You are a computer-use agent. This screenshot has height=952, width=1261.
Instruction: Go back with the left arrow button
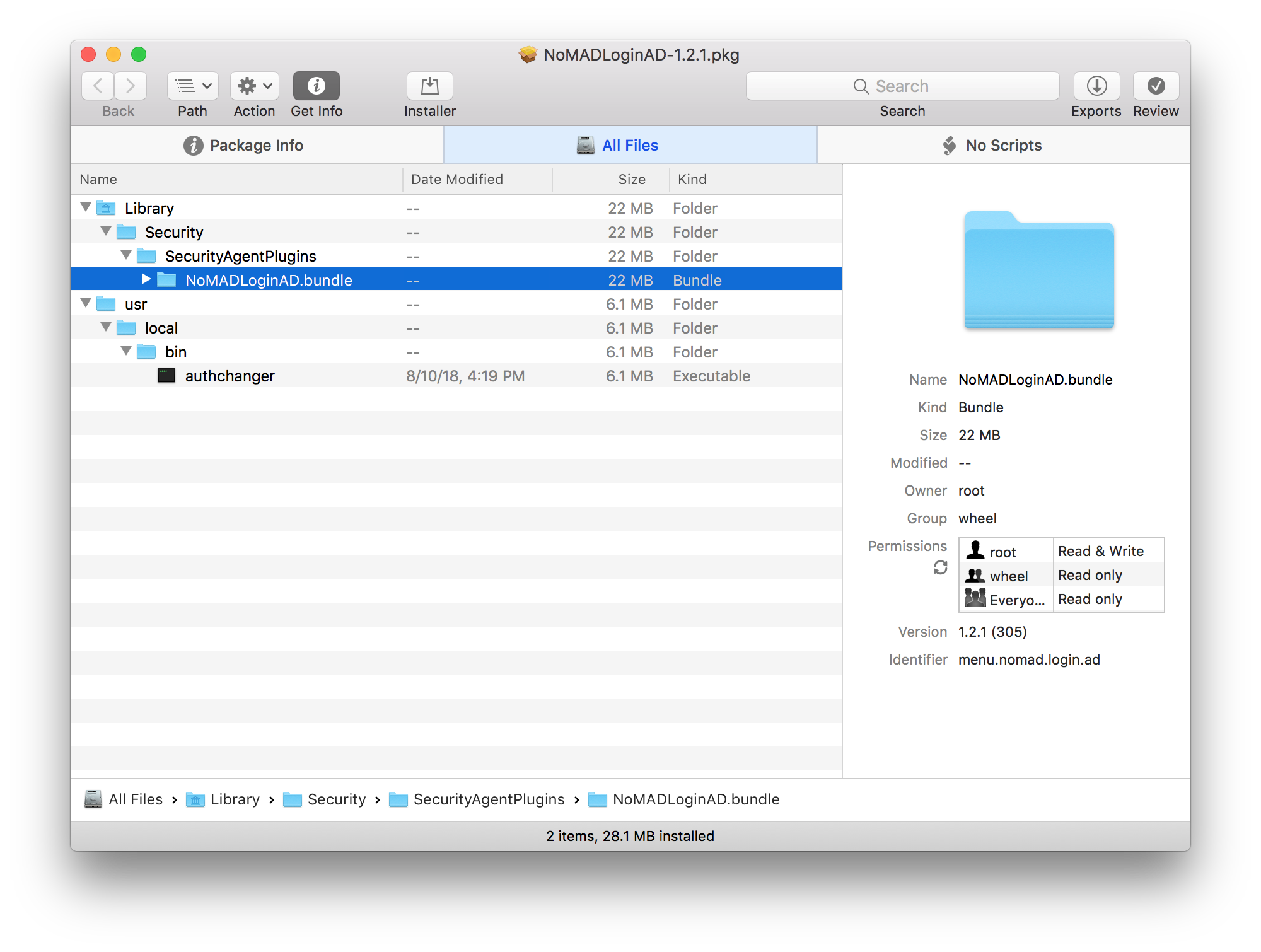coord(98,86)
